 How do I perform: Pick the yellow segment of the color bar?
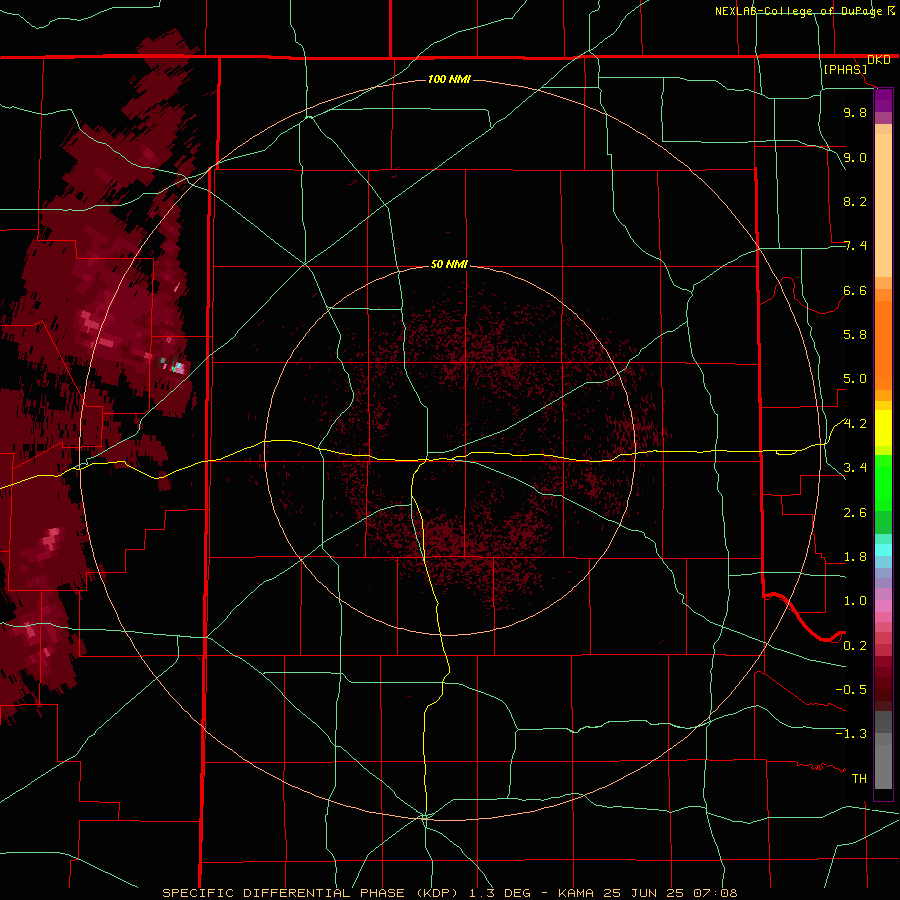(x=883, y=428)
